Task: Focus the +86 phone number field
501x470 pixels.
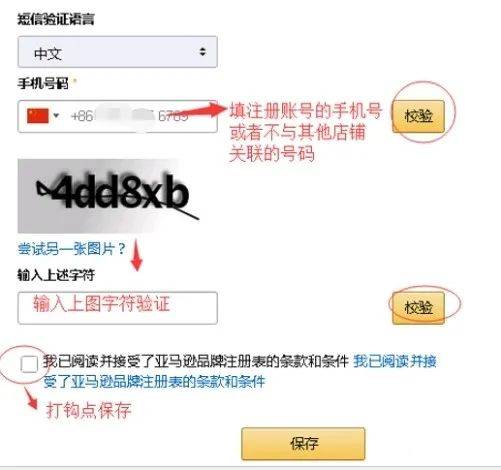Action: [117, 116]
